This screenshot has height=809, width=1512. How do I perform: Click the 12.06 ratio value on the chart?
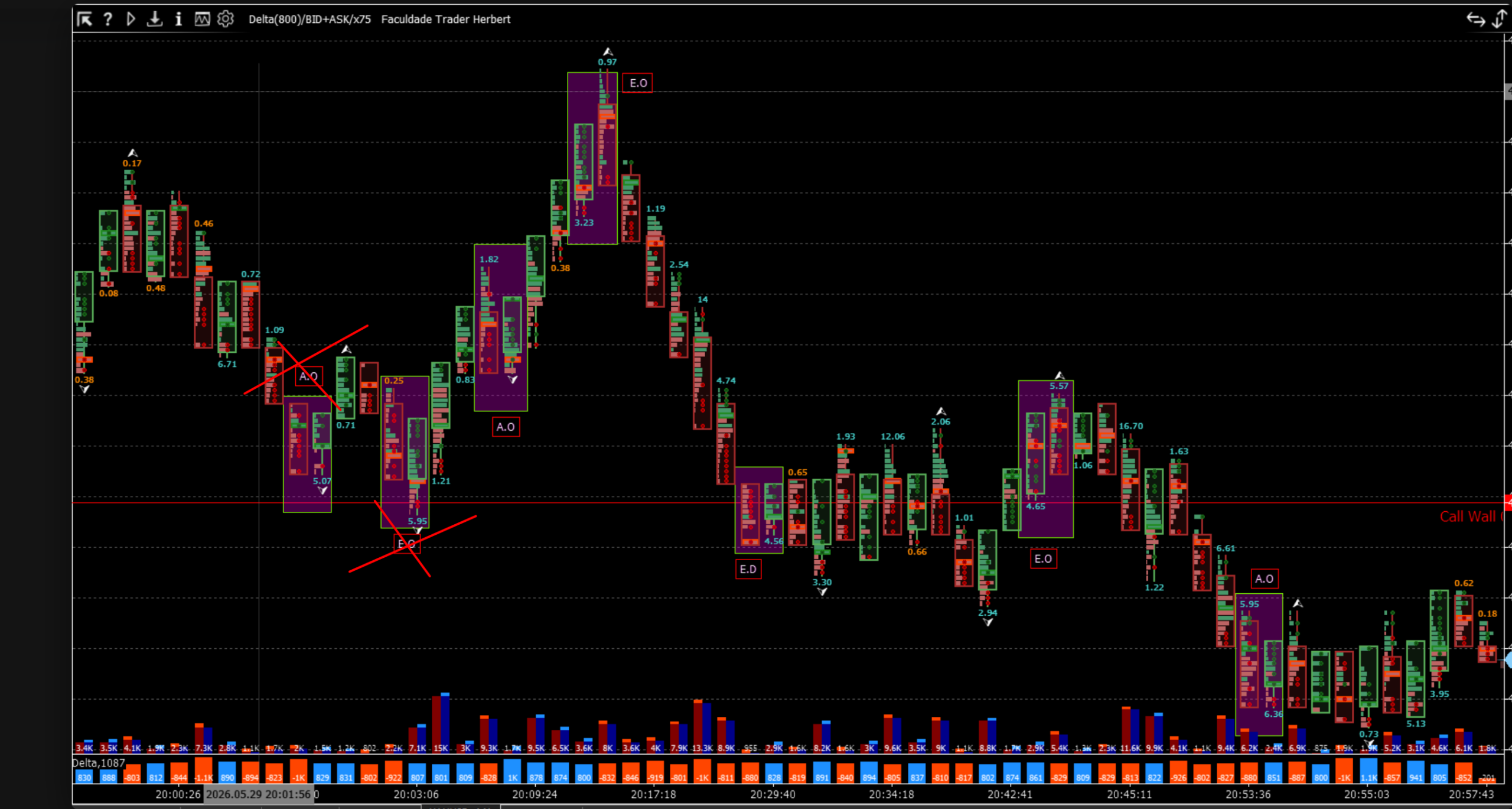click(892, 436)
